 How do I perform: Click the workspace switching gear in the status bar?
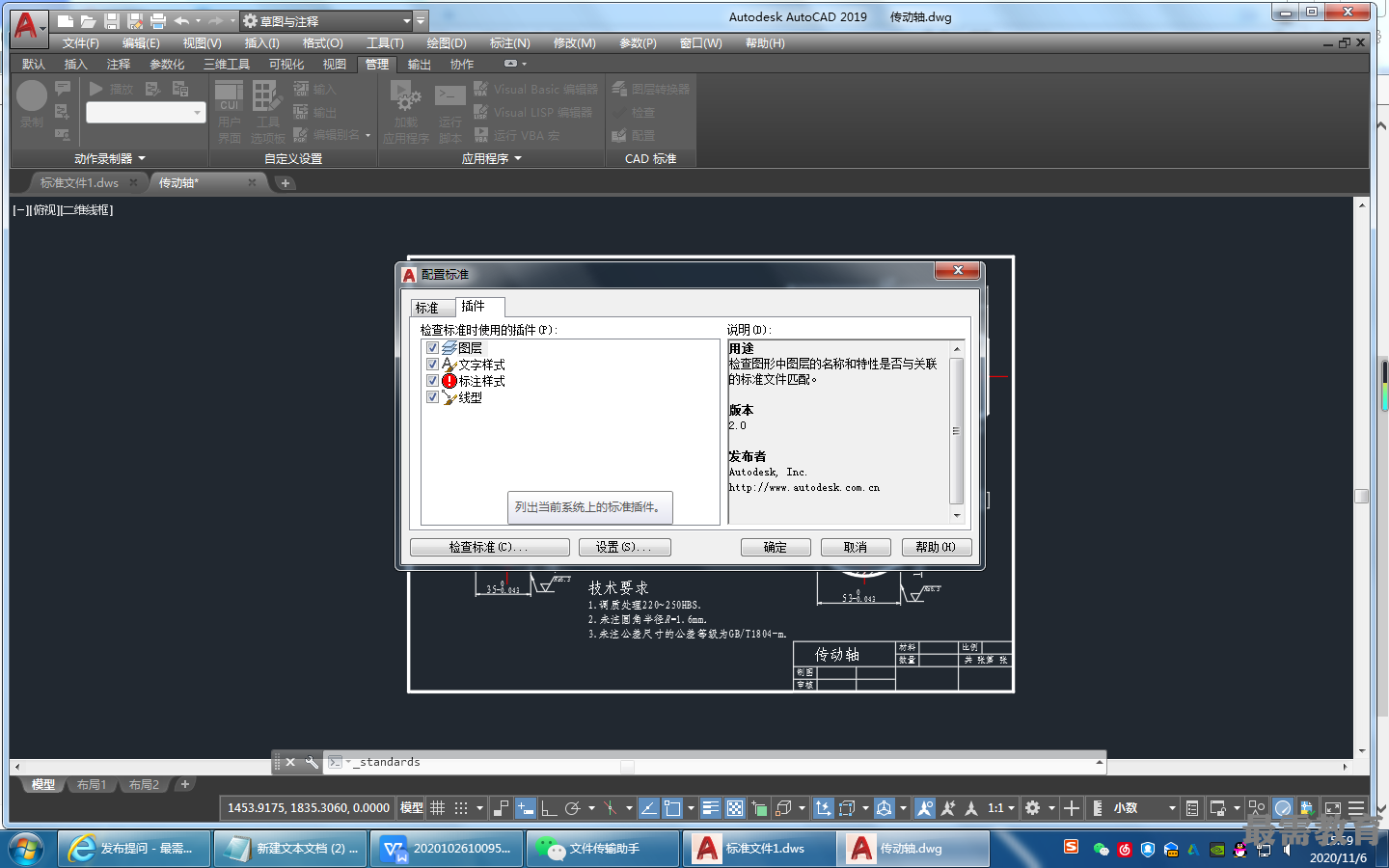[x=1032, y=808]
